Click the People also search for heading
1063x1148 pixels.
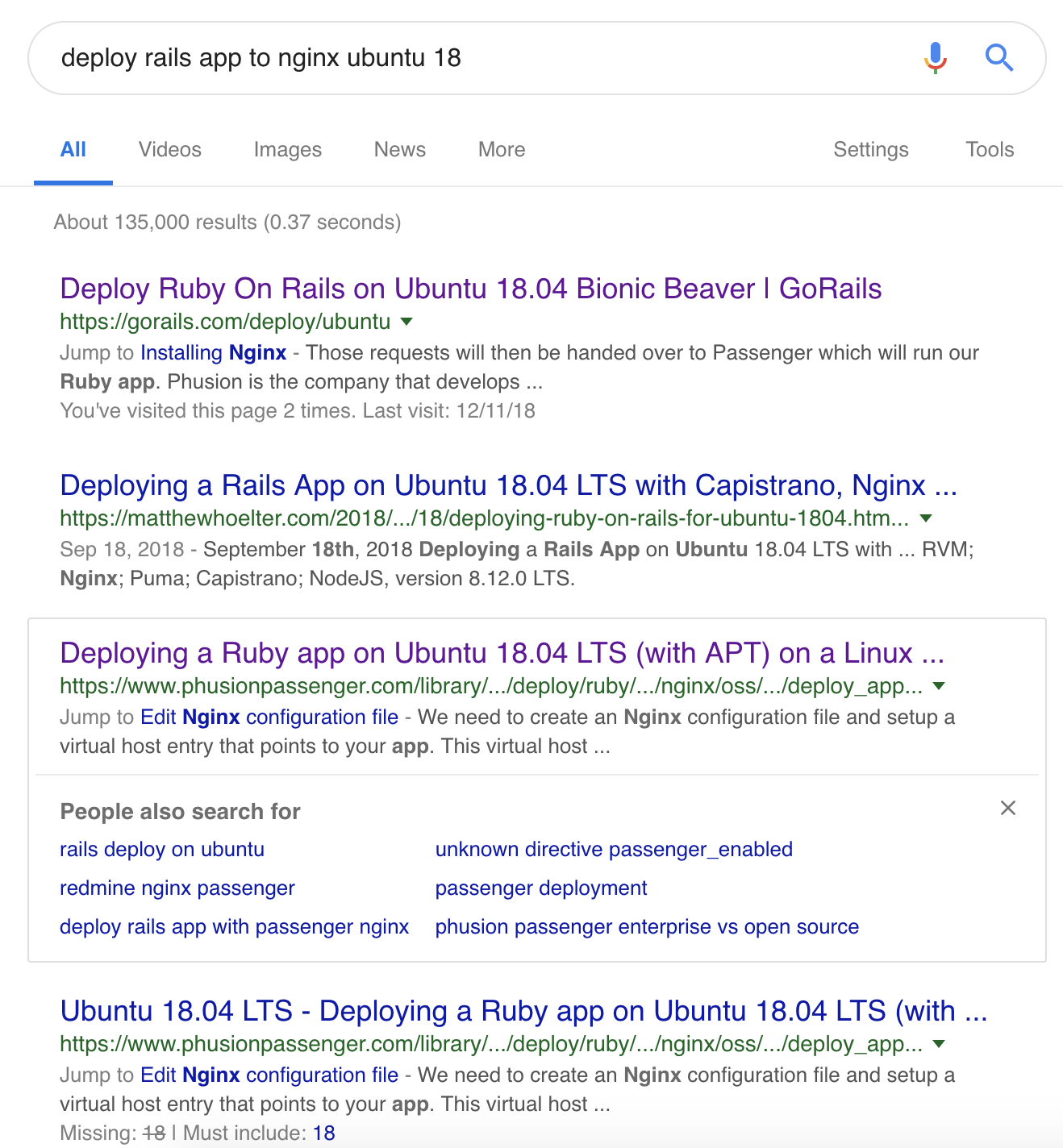tap(181, 812)
